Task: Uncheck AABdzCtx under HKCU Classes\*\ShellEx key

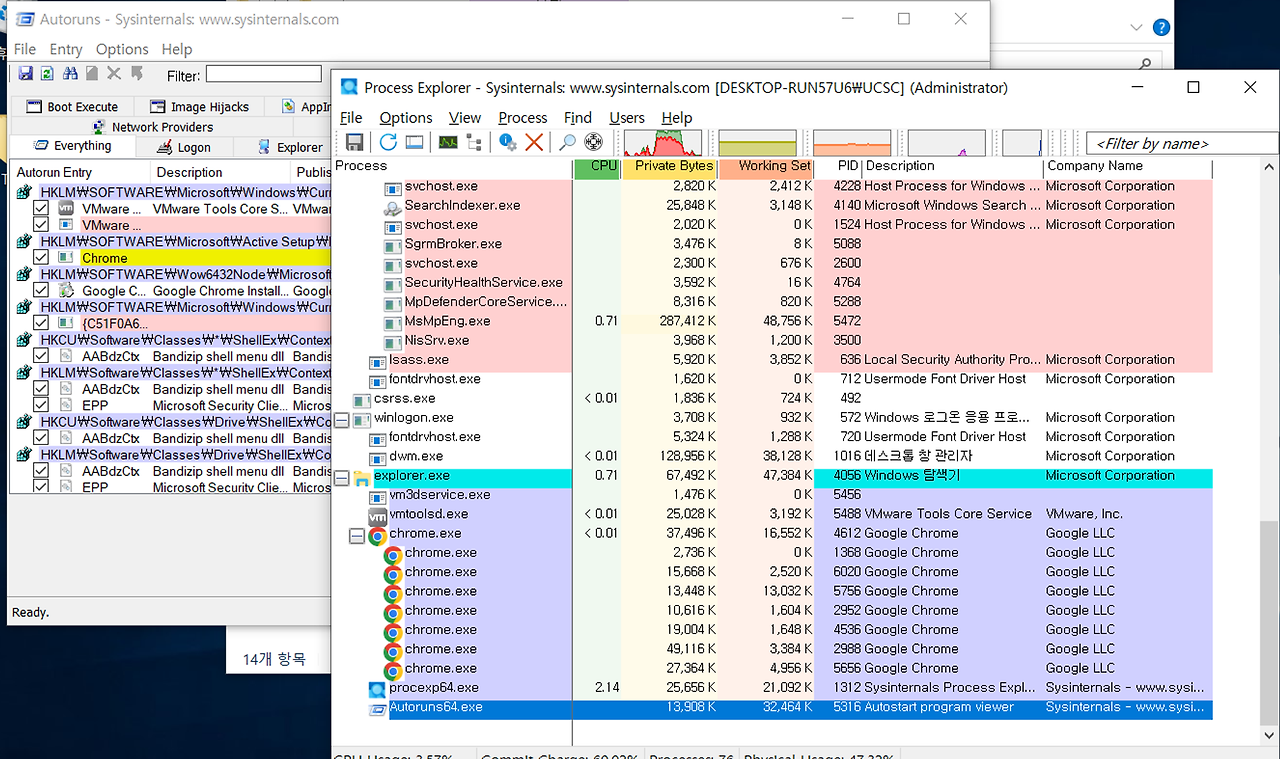Action: point(41,356)
